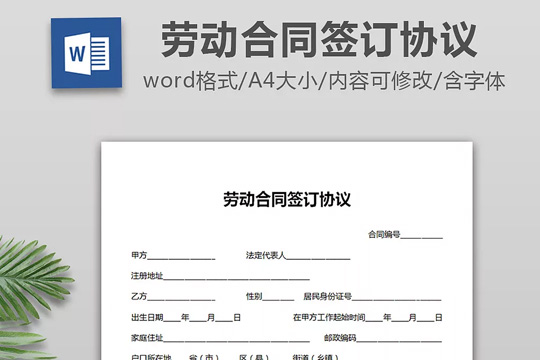Image resolution: width=540 pixels, height=360 pixels.
Task: Click the 邮政编码 blank line
Action: pyautogui.click(x=399, y=340)
